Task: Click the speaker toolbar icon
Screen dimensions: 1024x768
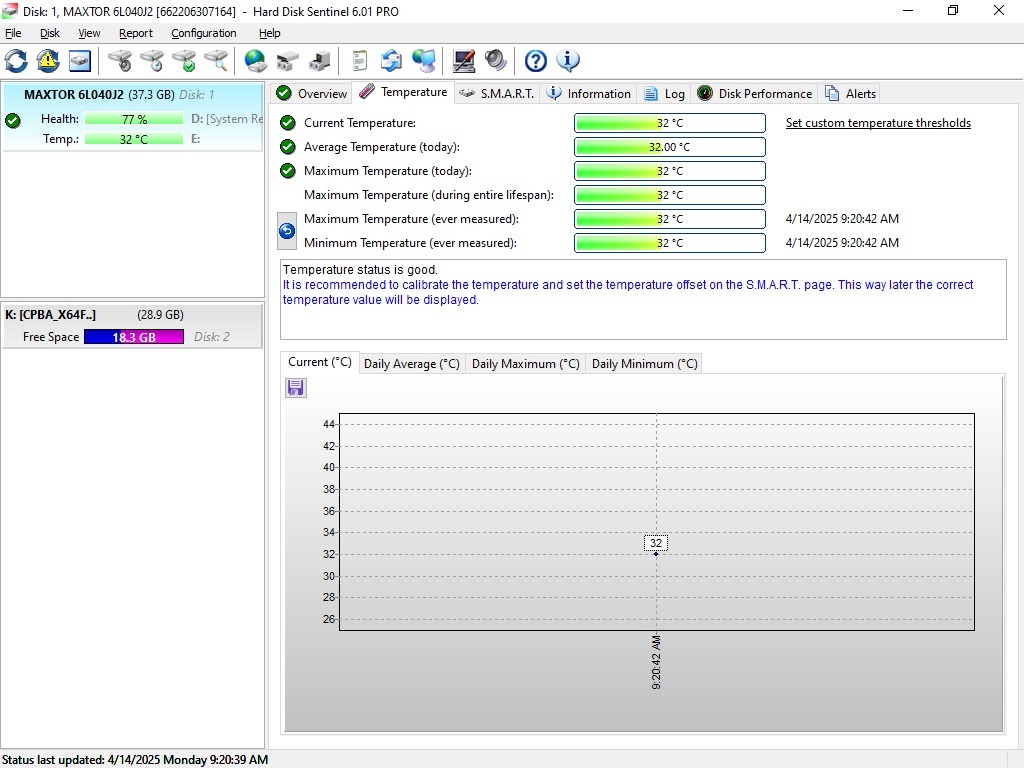Action: 496,61
